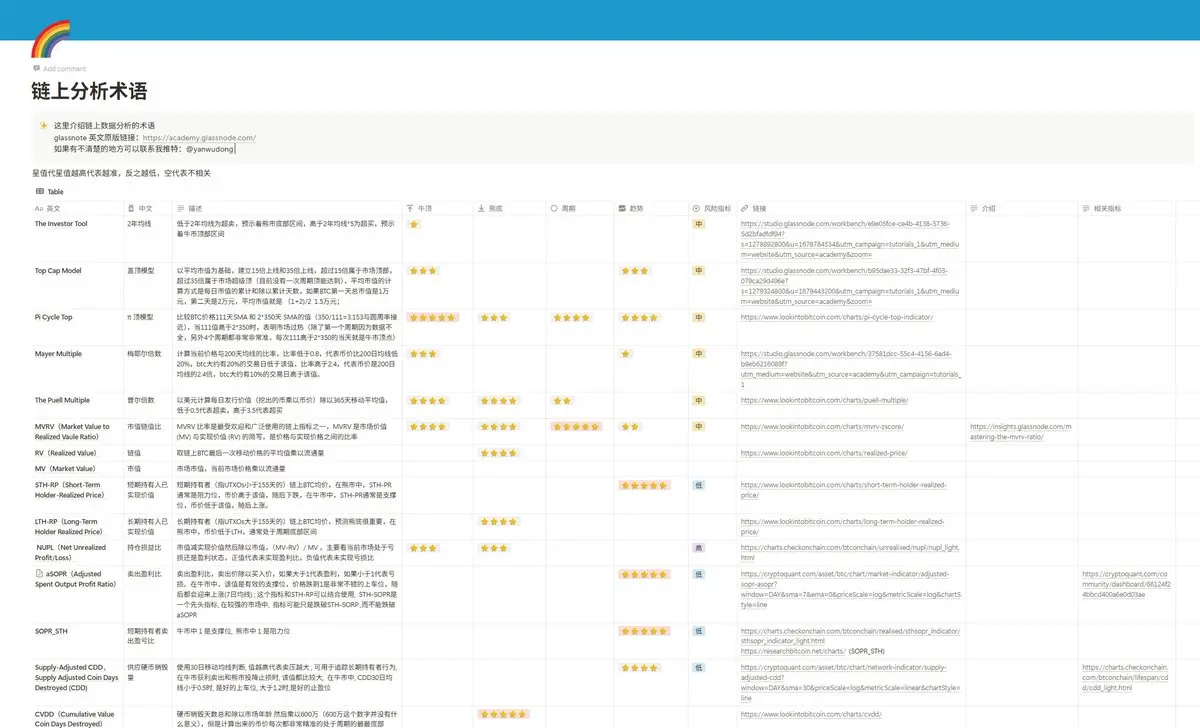1200x728 pixels.
Task: Click the up-arrow icon beside 牛顶 header
Action: [411, 208]
